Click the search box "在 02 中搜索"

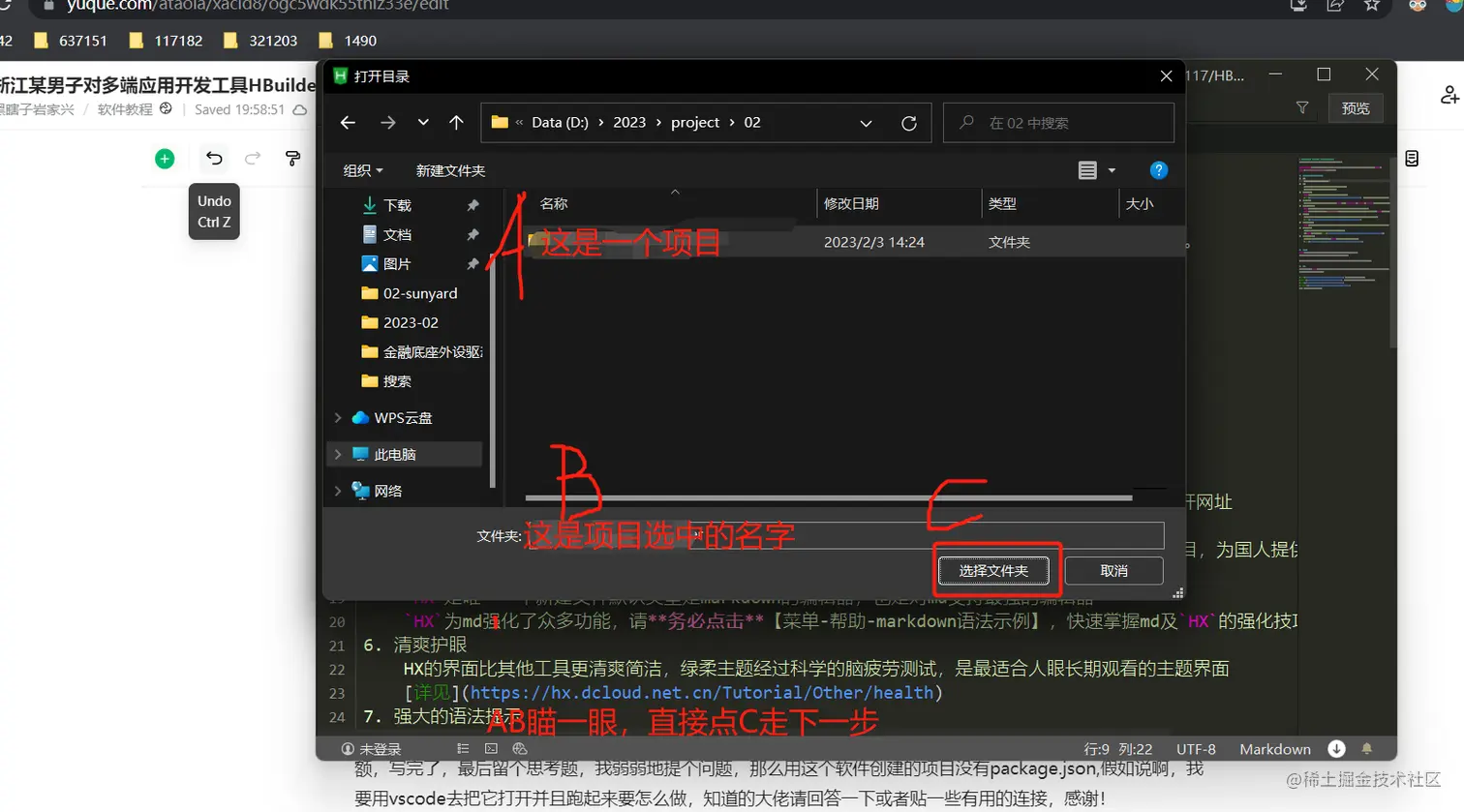click(1058, 123)
